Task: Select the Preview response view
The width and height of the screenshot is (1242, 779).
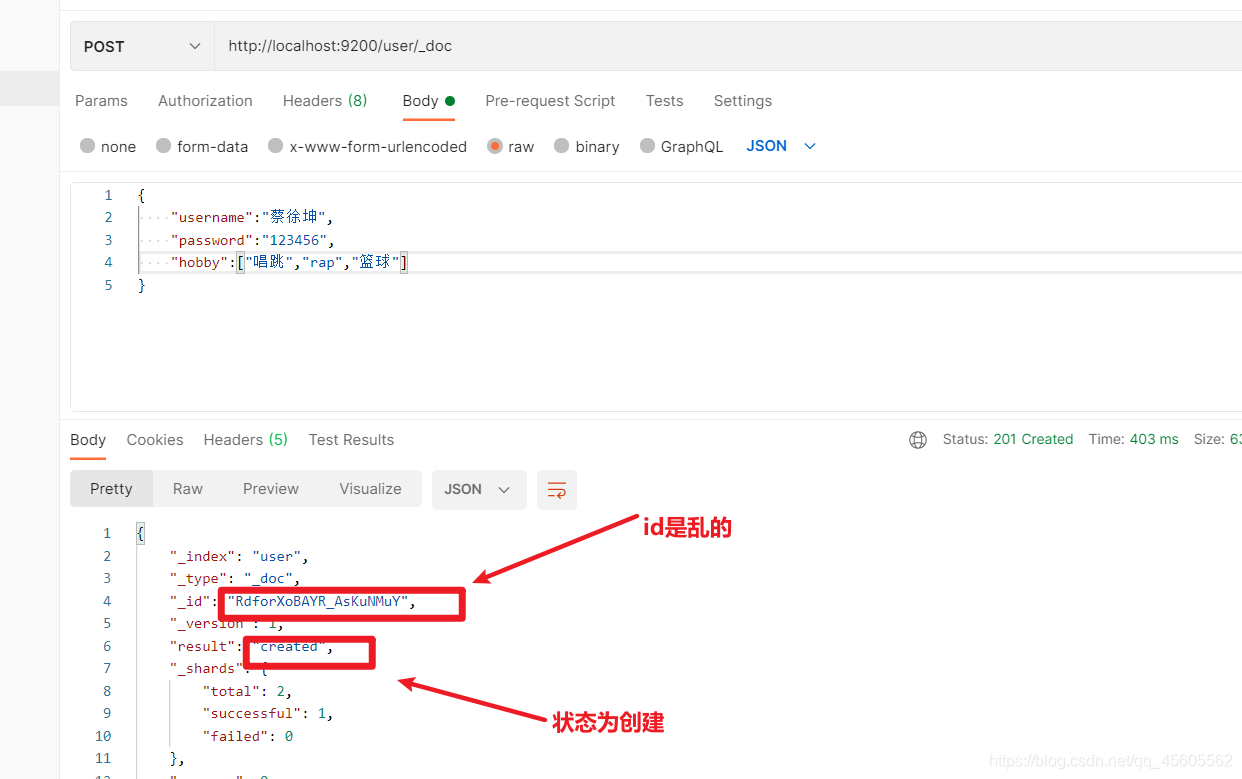Action: pos(271,489)
